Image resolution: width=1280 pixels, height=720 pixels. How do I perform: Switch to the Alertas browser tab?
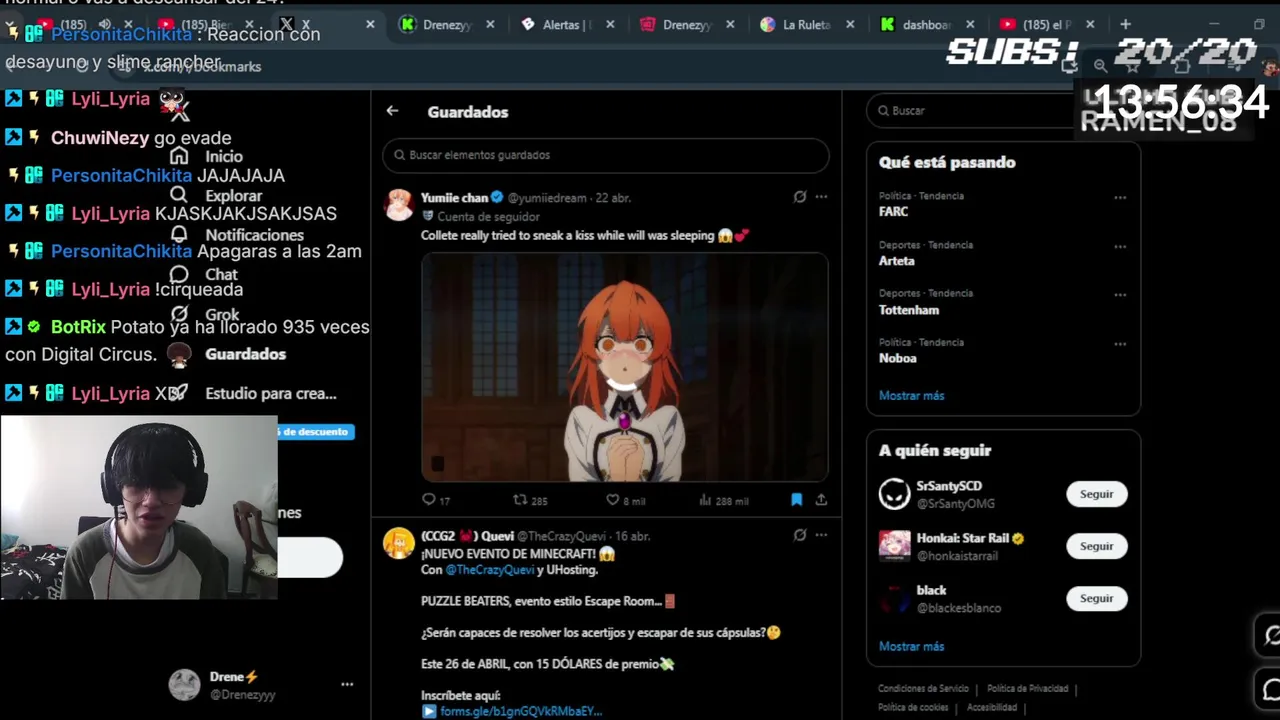click(567, 24)
